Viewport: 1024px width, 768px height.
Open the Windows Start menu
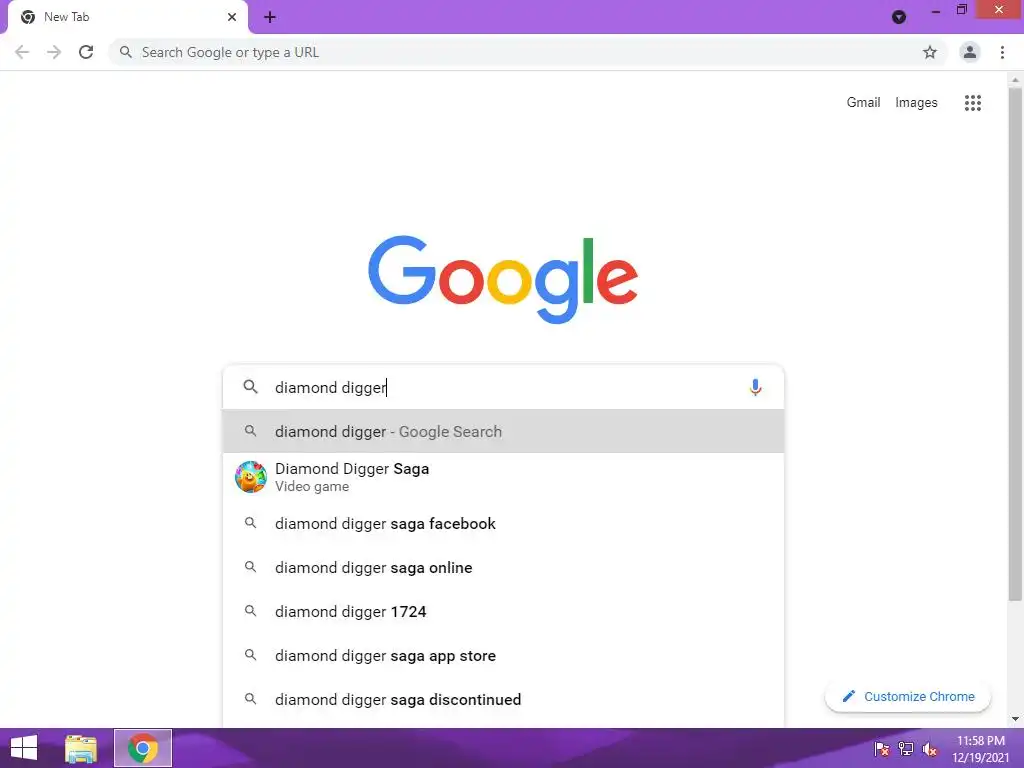24,748
